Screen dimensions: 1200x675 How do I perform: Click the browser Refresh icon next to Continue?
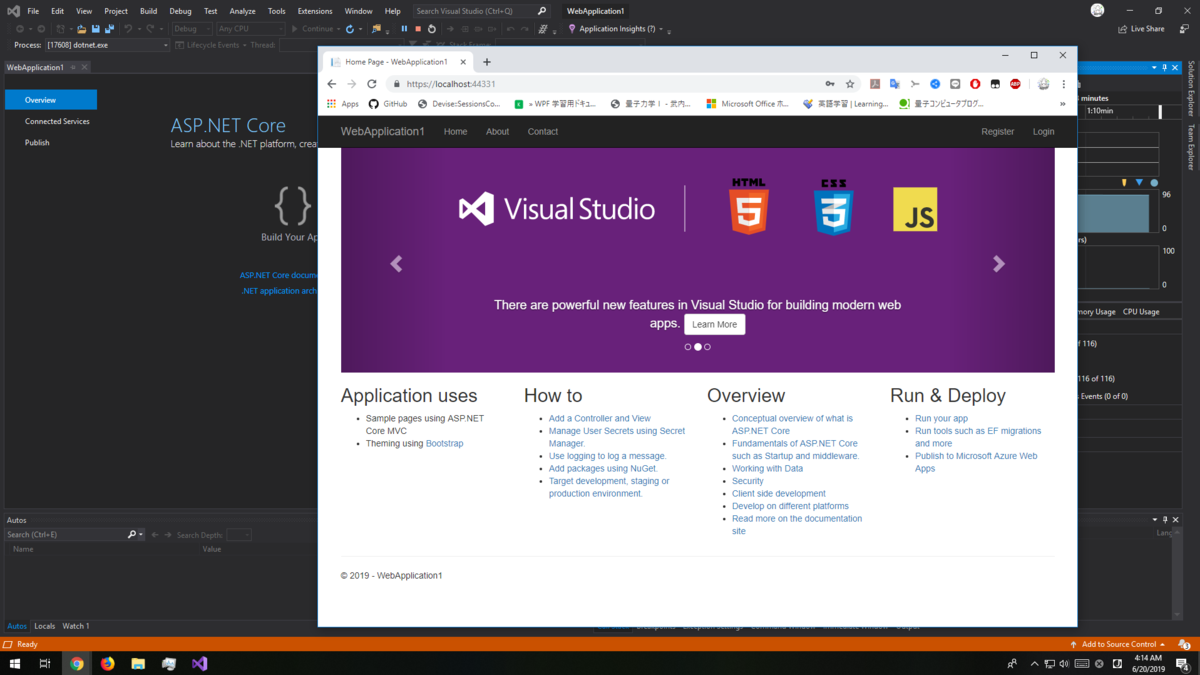click(350, 29)
